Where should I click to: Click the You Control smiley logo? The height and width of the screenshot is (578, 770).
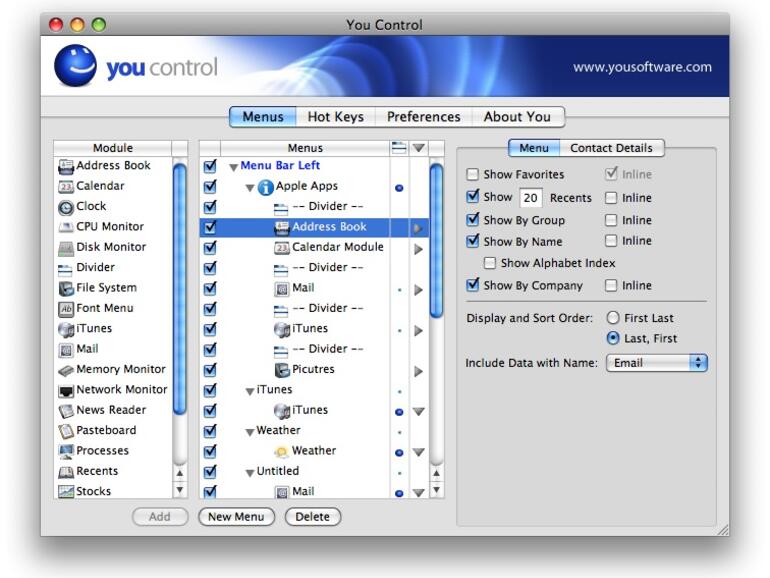(75, 65)
